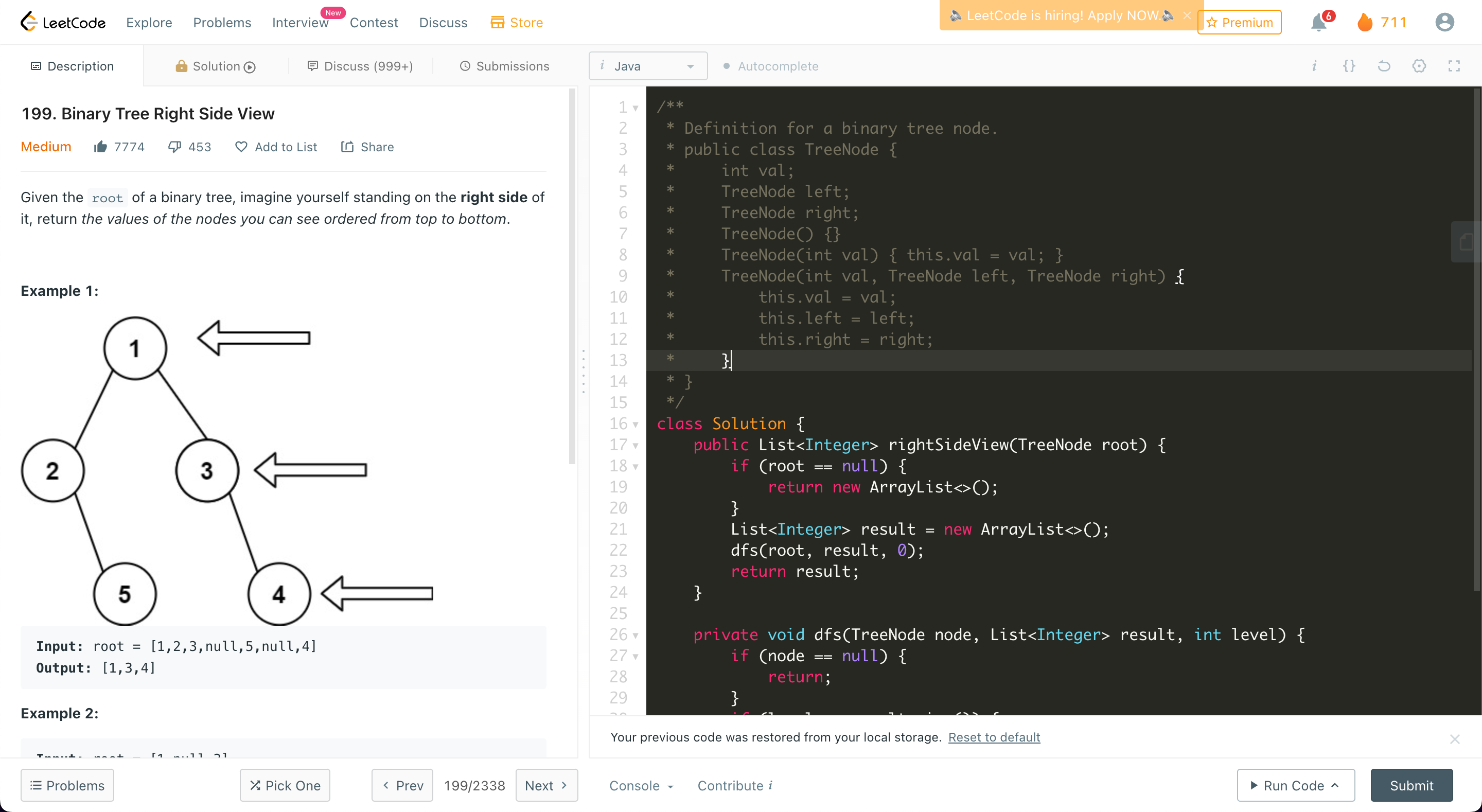Expand the Console panel

pyautogui.click(x=641, y=786)
